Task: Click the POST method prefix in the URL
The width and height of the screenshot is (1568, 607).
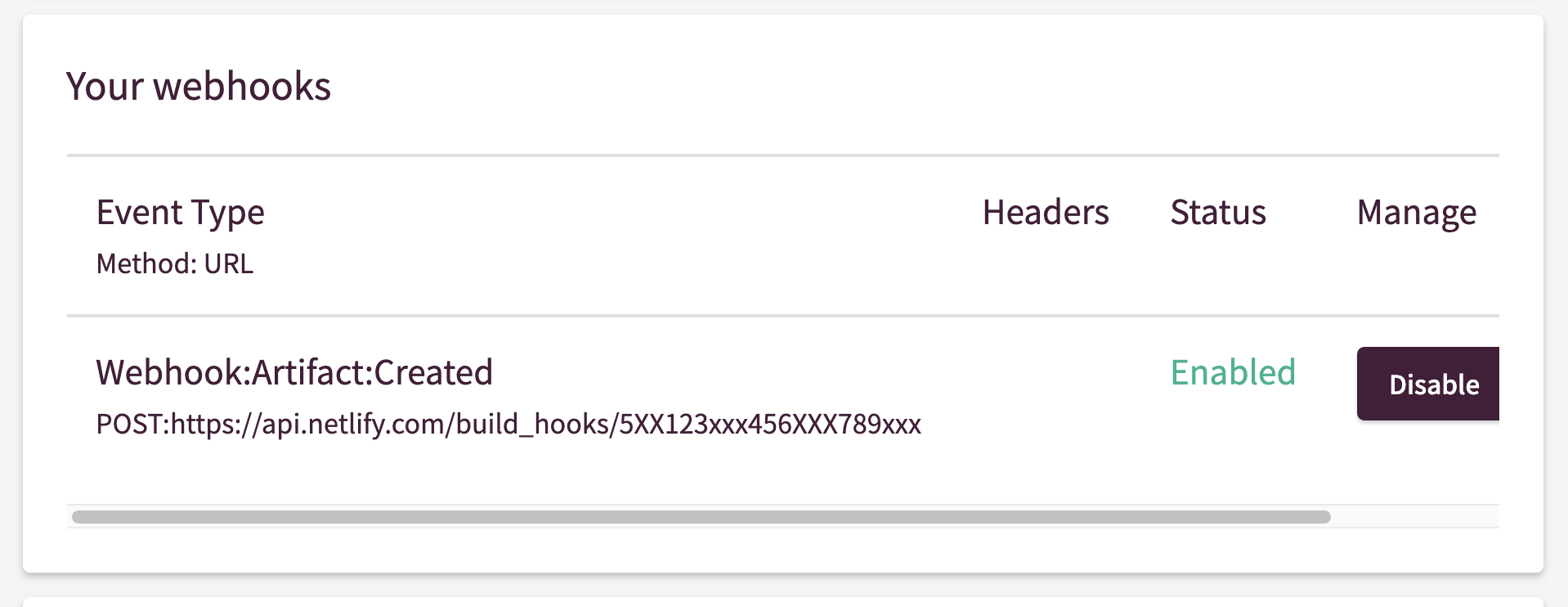Action: click(x=130, y=424)
